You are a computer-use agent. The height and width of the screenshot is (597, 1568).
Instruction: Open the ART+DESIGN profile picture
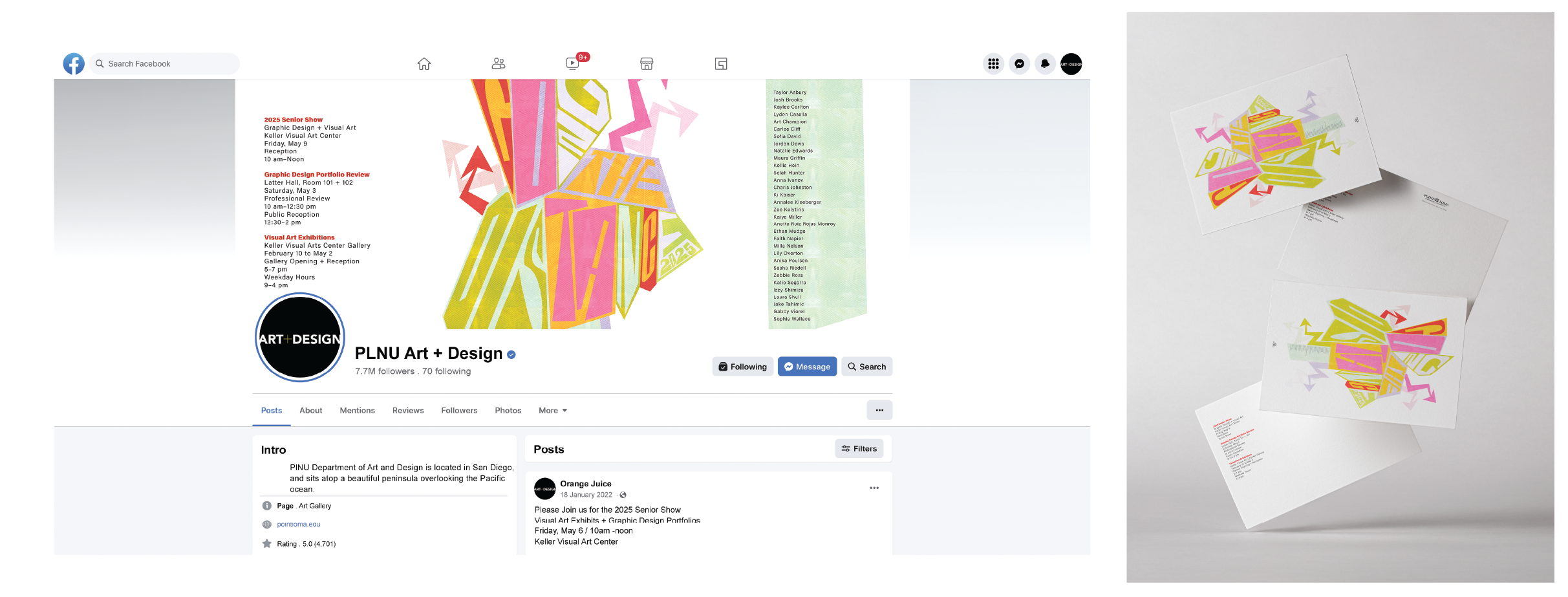[300, 338]
